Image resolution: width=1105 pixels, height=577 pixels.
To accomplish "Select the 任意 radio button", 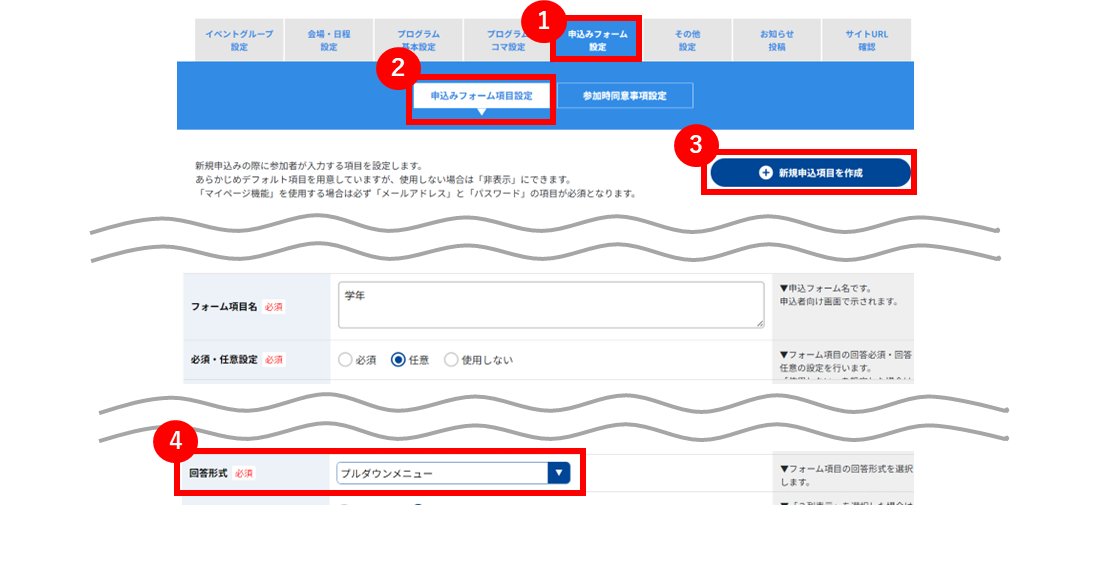I will (x=398, y=360).
